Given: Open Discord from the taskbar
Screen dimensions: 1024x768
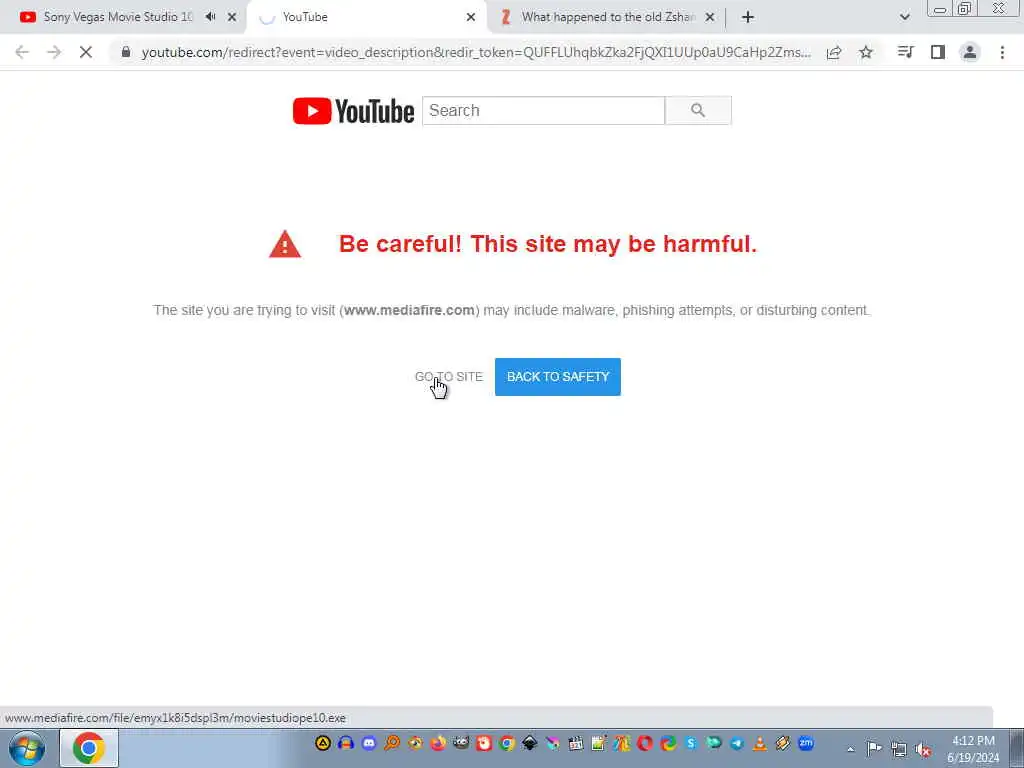Looking at the screenshot, I should (x=369, y=743).
